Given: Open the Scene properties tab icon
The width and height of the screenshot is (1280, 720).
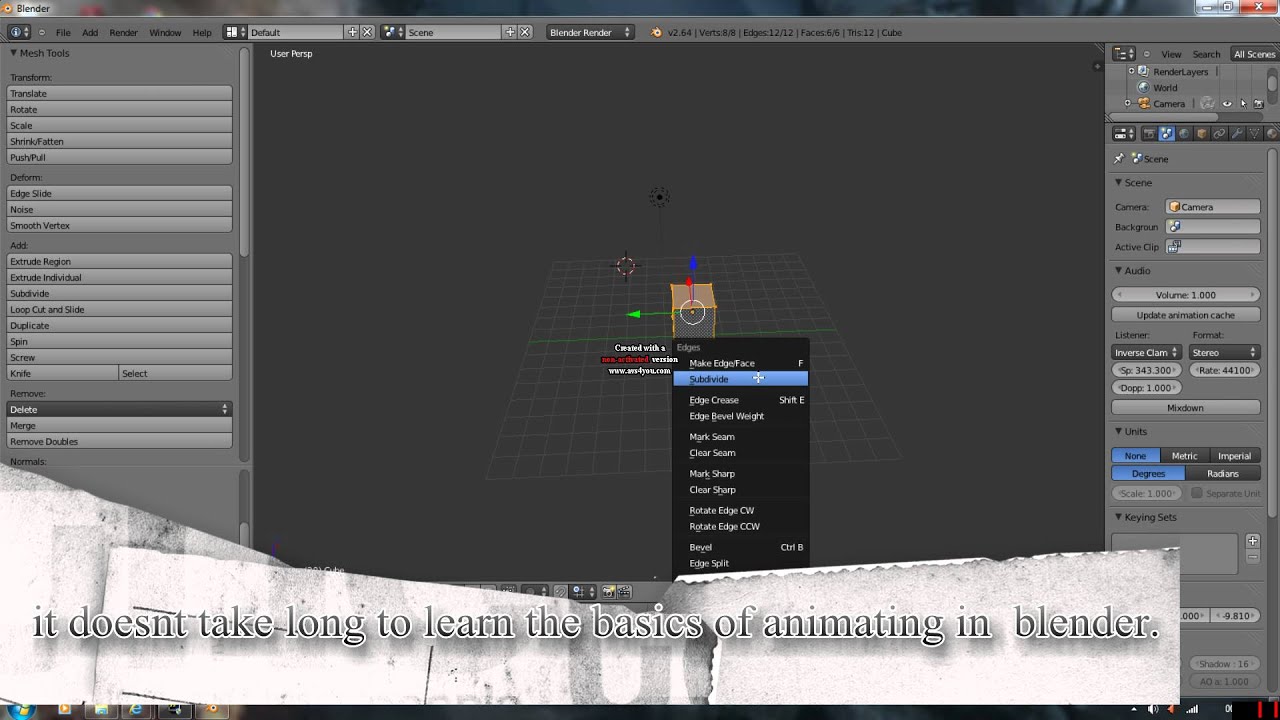Looking at the screenshot, I should click(x=1167, y=133).
